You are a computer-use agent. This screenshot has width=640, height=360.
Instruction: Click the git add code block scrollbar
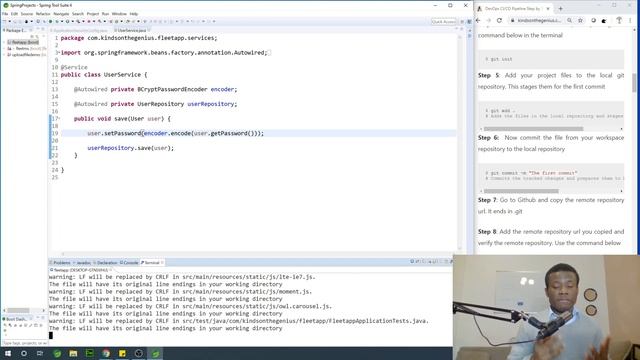click(533, 129)
